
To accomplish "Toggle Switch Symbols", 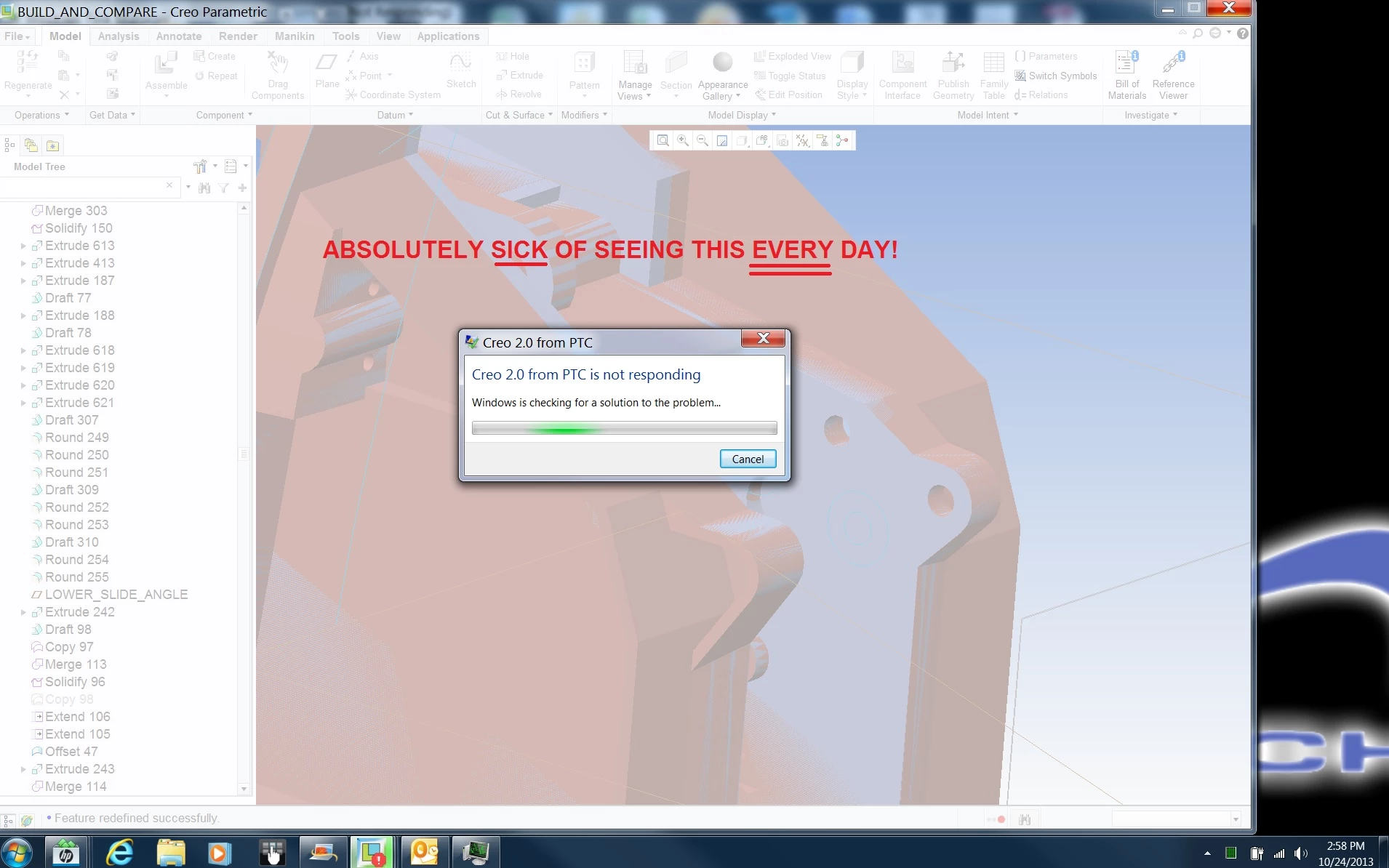I will [x=1055, y=76].
